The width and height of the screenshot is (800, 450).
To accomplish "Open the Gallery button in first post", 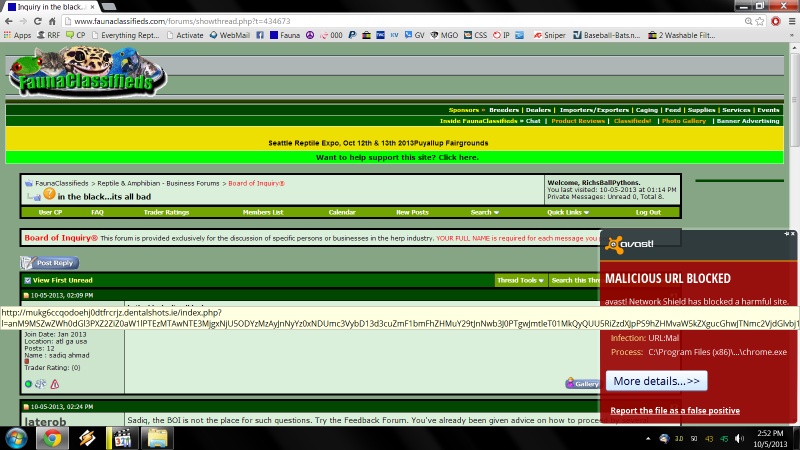I will point(582,383).
